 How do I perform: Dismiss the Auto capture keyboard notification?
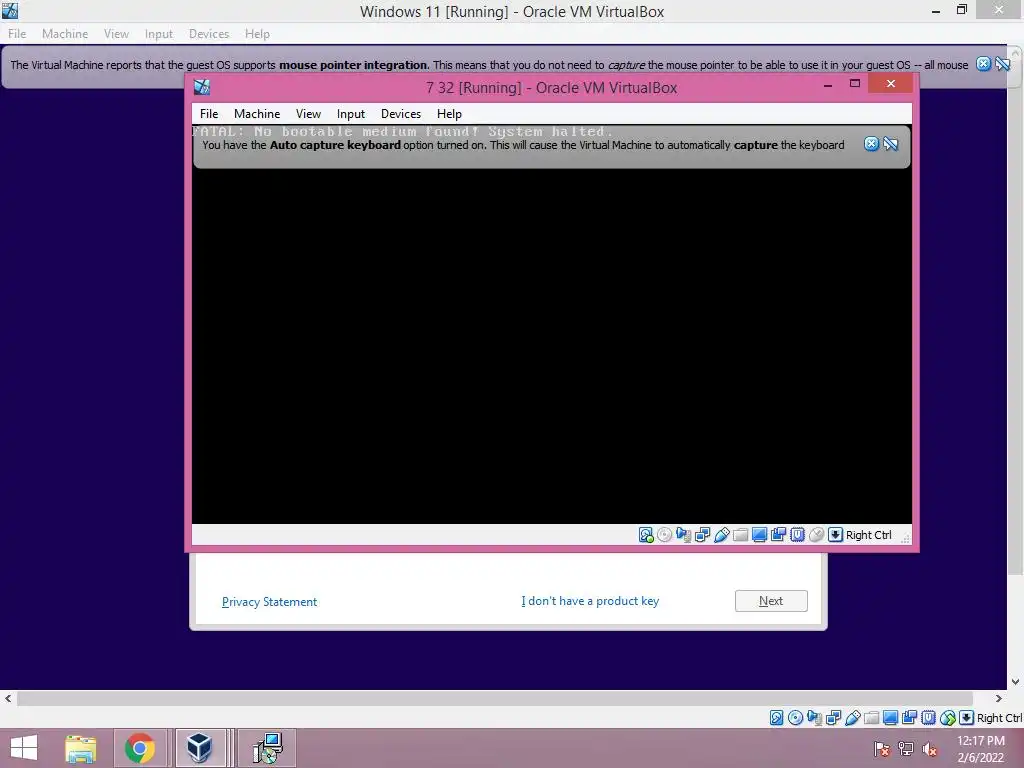(871, 144)
